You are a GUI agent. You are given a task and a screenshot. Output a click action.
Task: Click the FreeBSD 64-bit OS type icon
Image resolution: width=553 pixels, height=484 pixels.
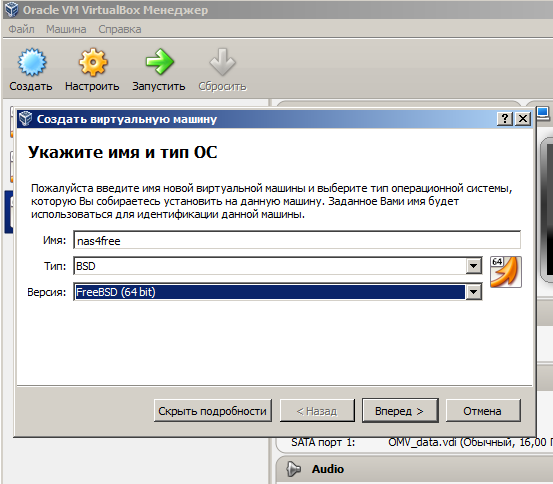click(x=505, y=272)
